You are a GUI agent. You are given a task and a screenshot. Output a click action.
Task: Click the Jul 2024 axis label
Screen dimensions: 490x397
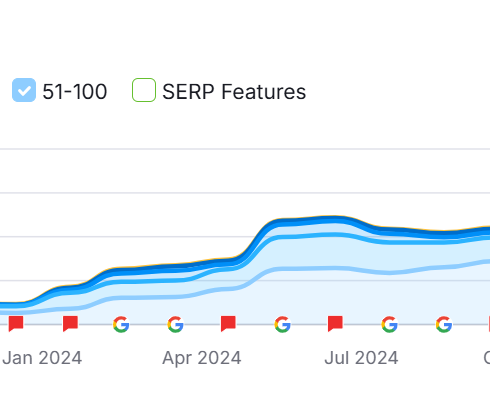coord(361,358)
